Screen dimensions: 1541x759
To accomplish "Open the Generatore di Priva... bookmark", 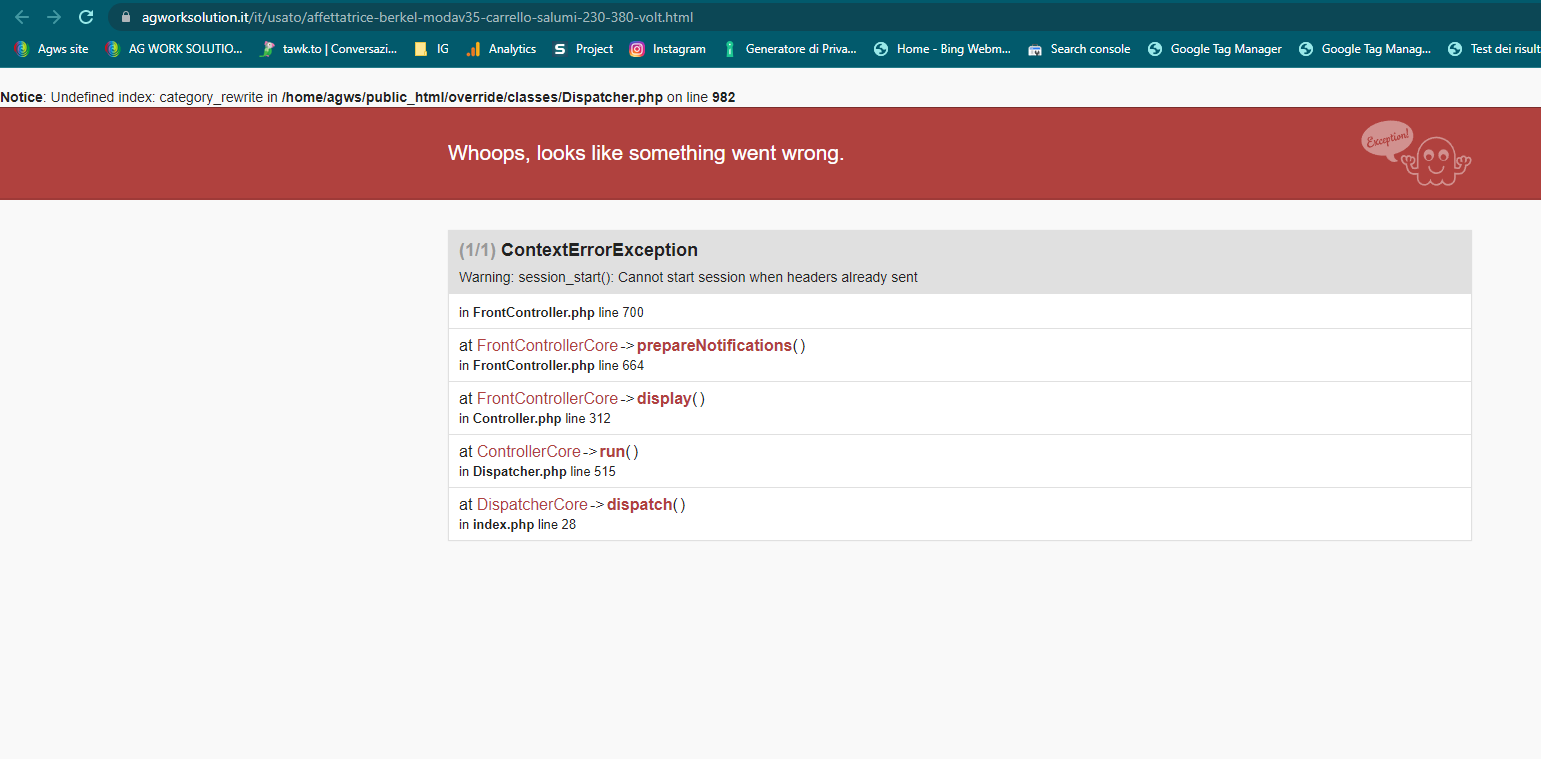I will 790,49.
